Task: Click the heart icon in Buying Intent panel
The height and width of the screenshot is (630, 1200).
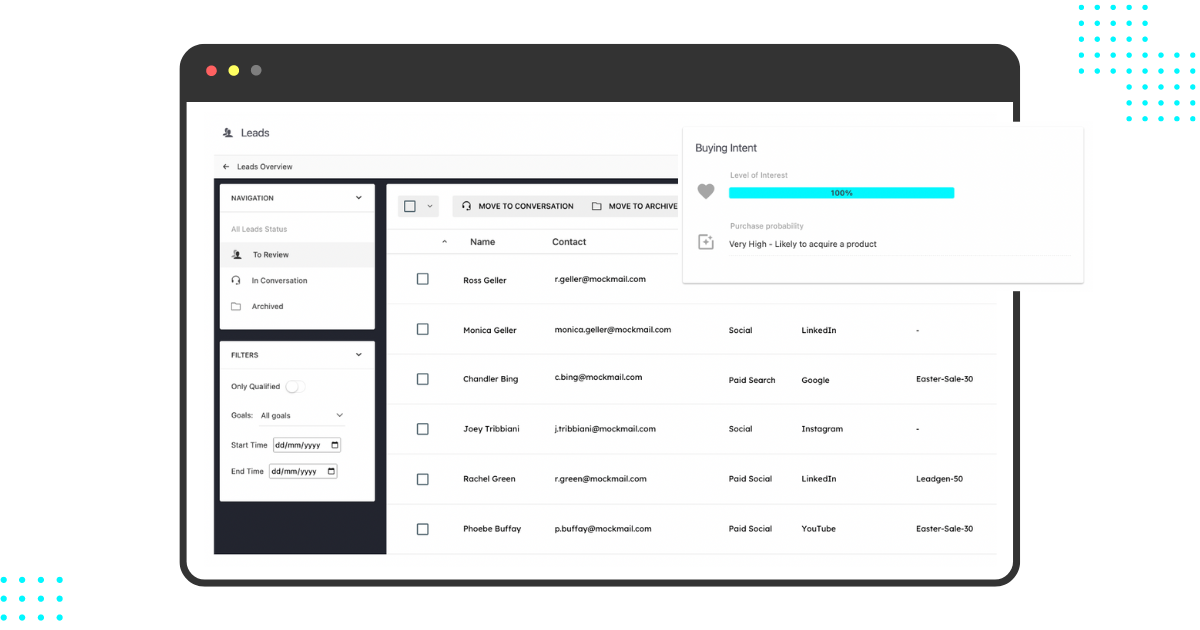Action: click(706, 191)
